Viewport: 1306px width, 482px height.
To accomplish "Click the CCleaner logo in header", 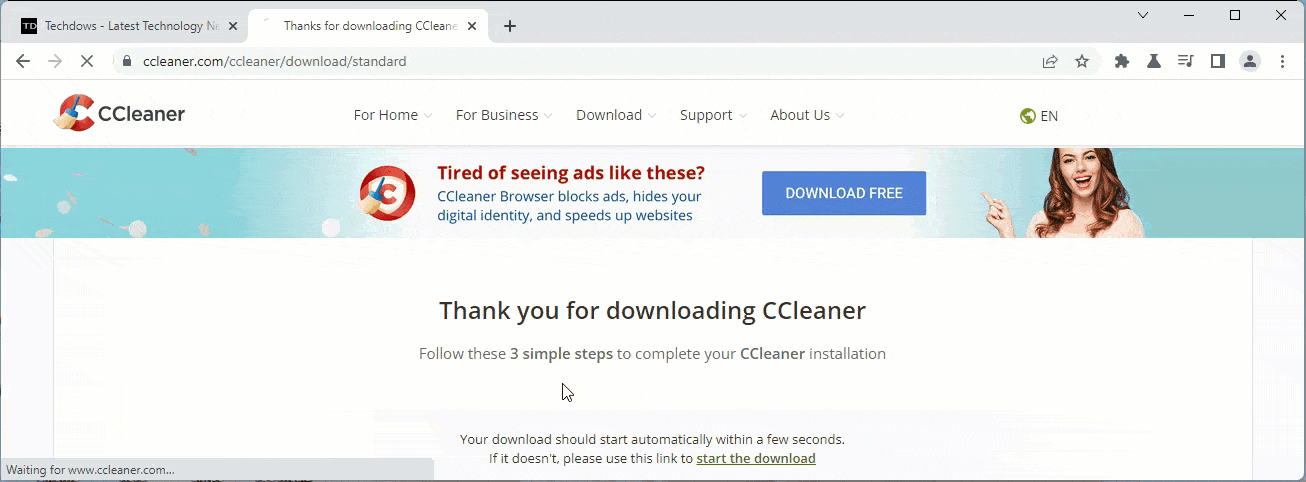I will pyautogui.click(x=120, y=113).
